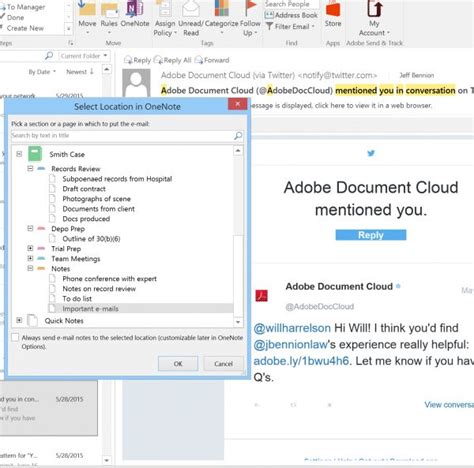Open the @jbennionlaw mention link
This screenshot has width=474, height=468.
click(291, 344)
